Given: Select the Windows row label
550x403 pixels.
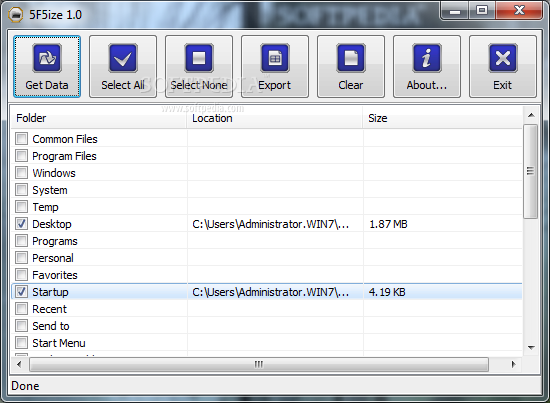Looking at the screenshot, I should 54,173.
